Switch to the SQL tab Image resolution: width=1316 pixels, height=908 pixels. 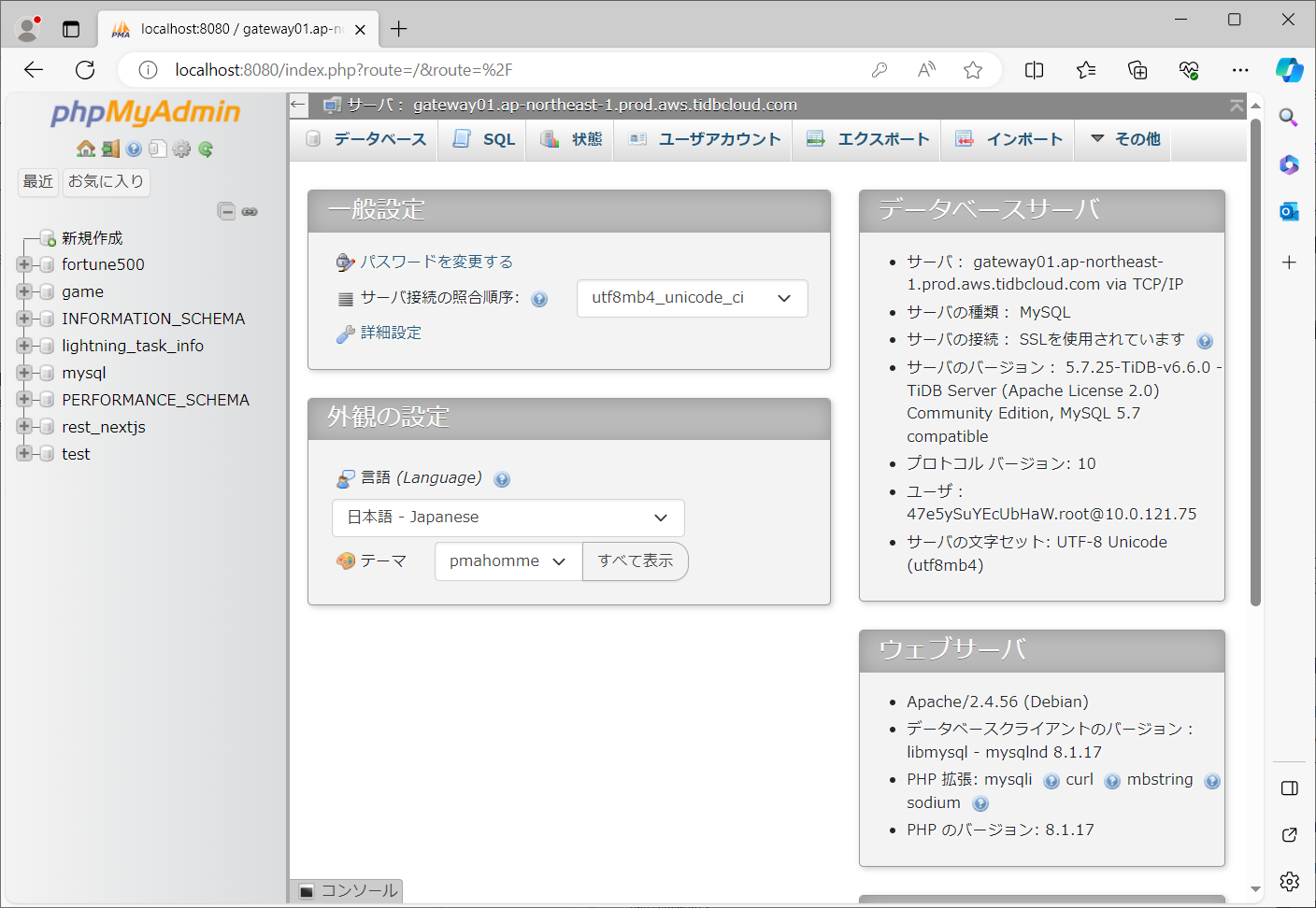[484, 139]
